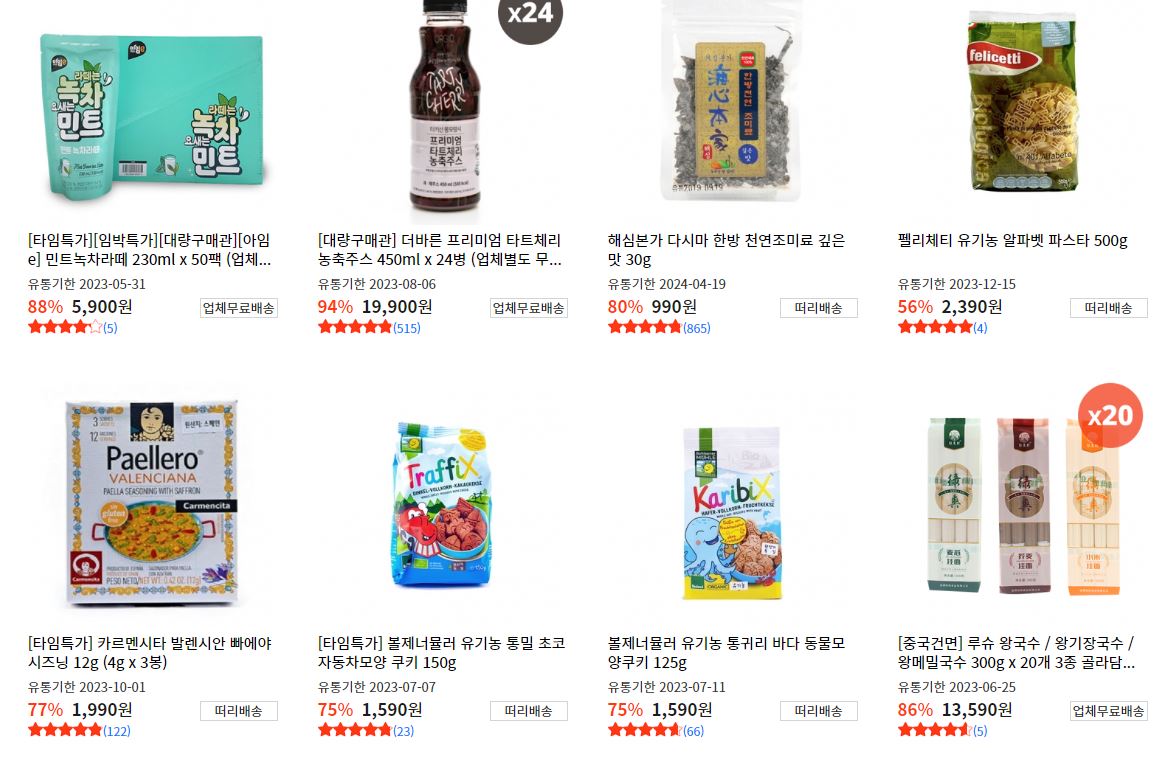This screenshot has width=1161, height=757.
Task: Open the mint green tea latte product image
Action: click(x=153, y=113)
